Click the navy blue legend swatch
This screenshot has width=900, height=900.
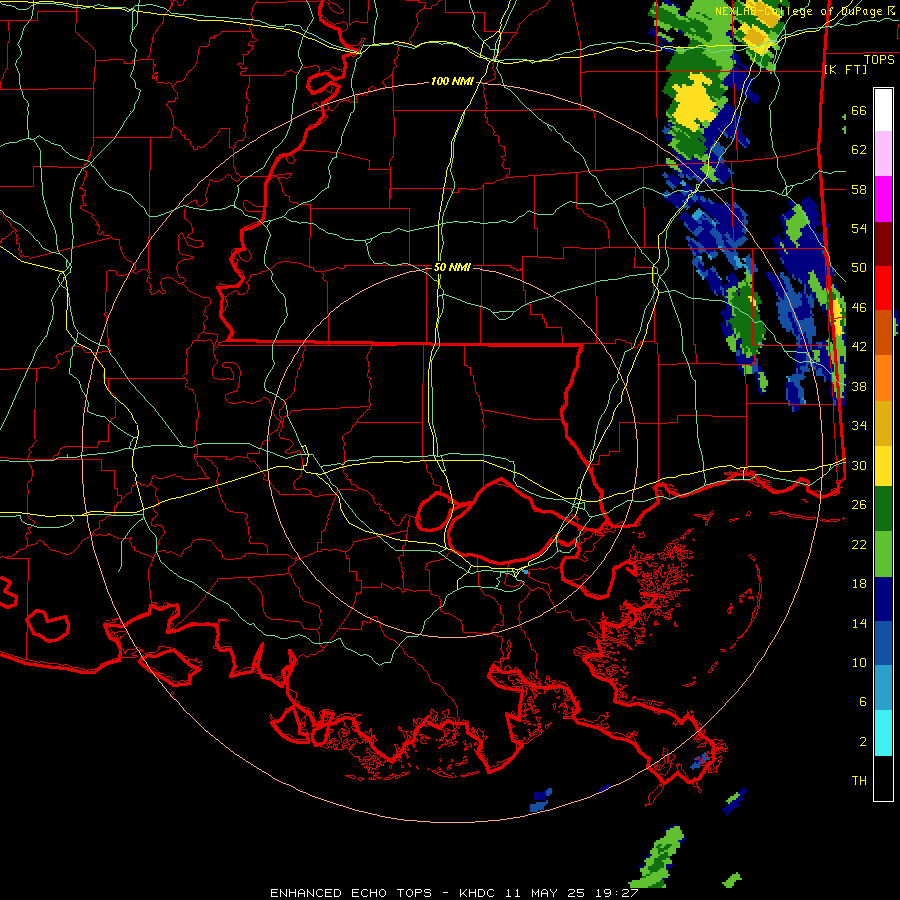pyautogui.click(x=883, y=599)
